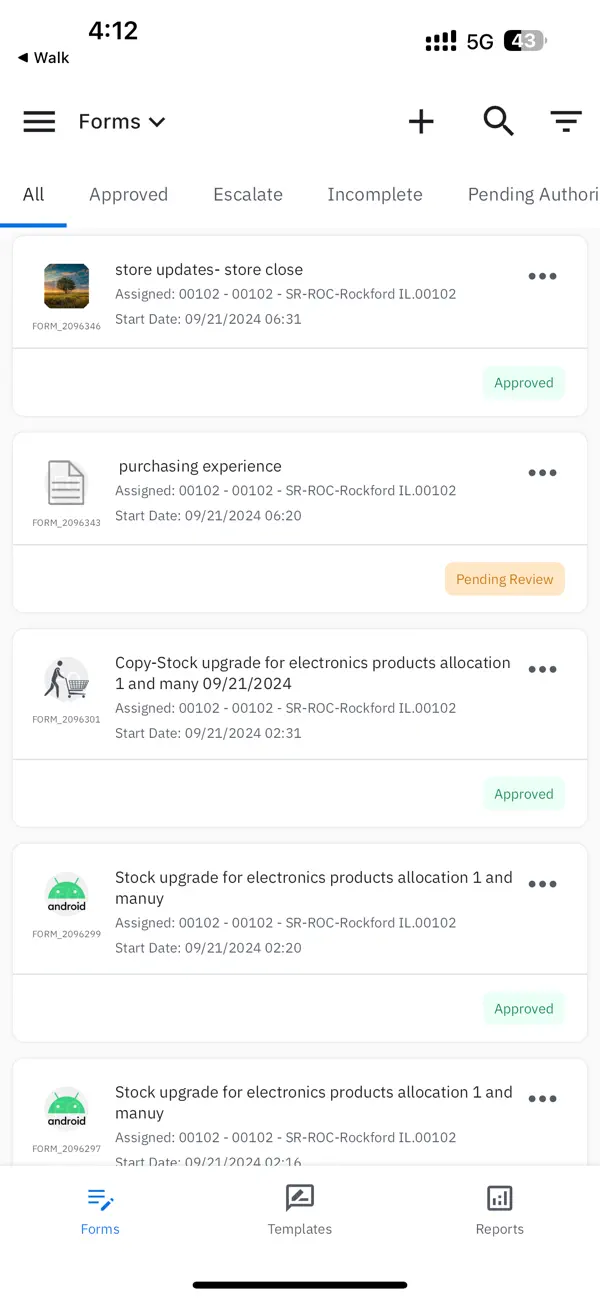Click the Pending Review badge on purchasing experience

pyautogui.click(x=504, y=579)
